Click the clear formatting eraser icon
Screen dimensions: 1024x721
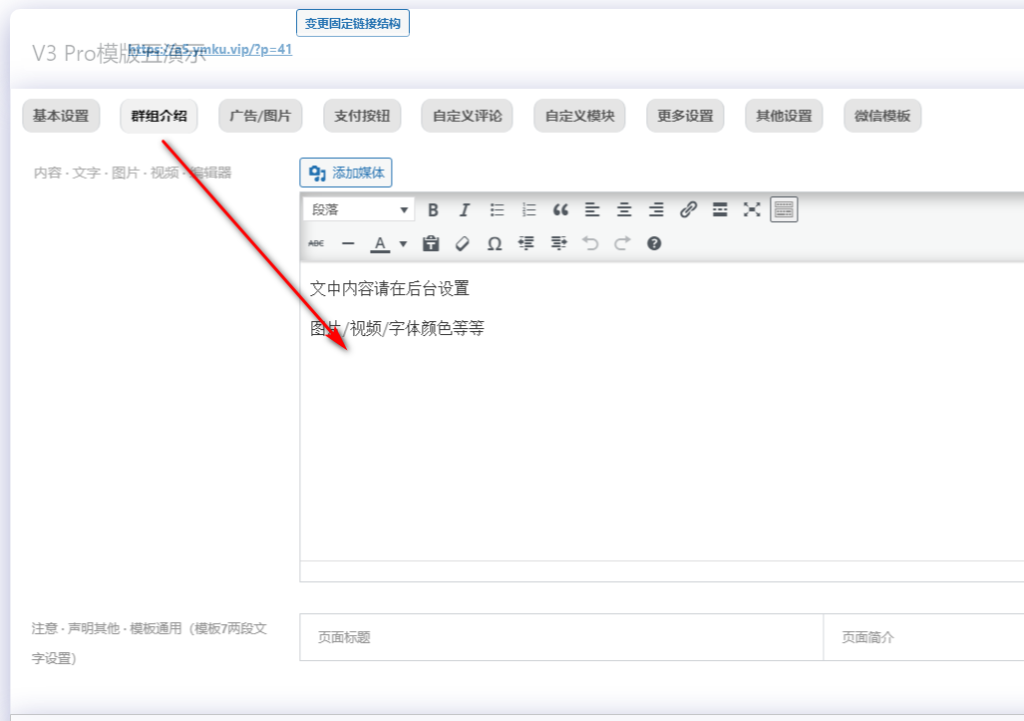(462, 243)
